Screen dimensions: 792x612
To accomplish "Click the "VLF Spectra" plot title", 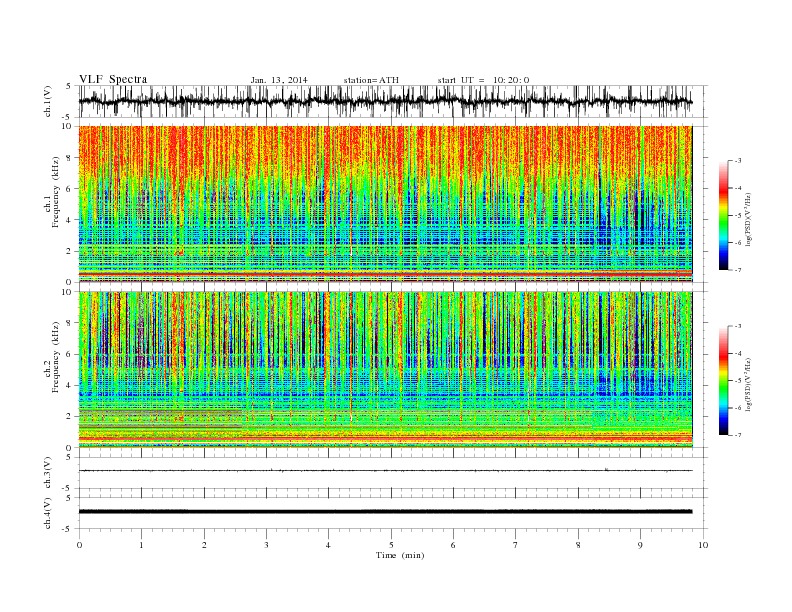I will point(113,79).
